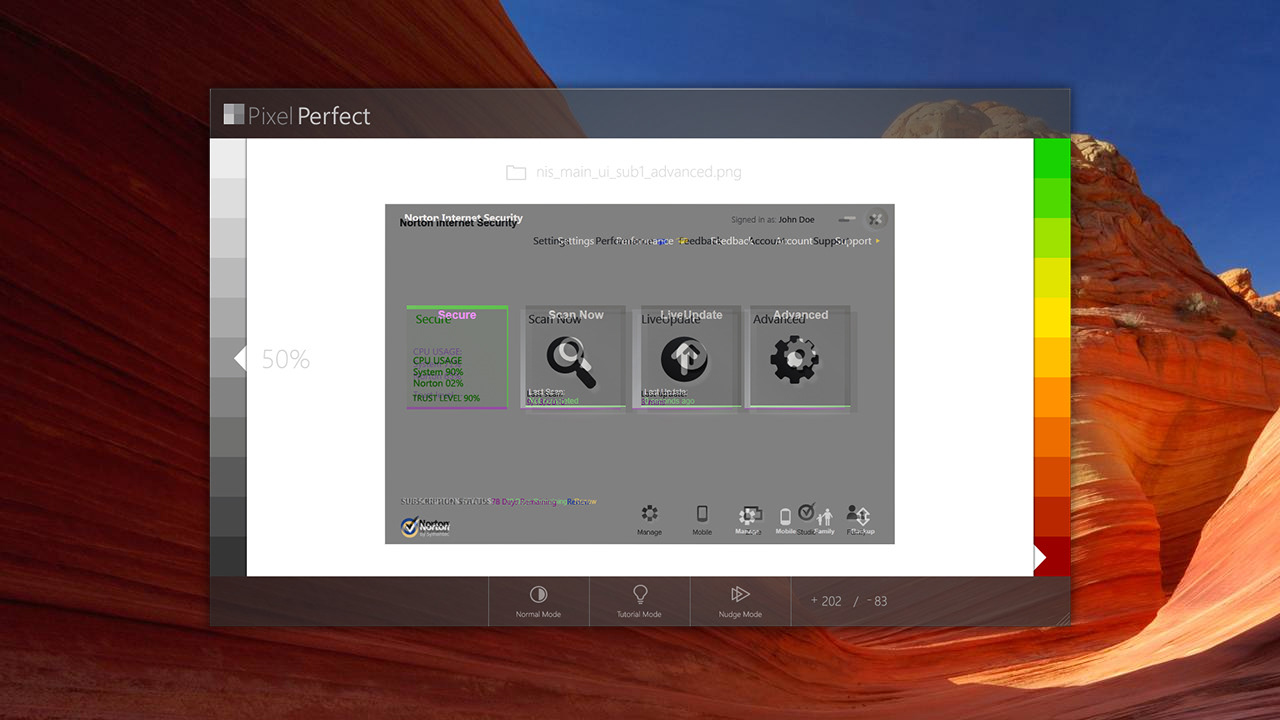Click the Family icon
Image resolution: width=1280 pixels, height=720 pixels.
(824, 518)
